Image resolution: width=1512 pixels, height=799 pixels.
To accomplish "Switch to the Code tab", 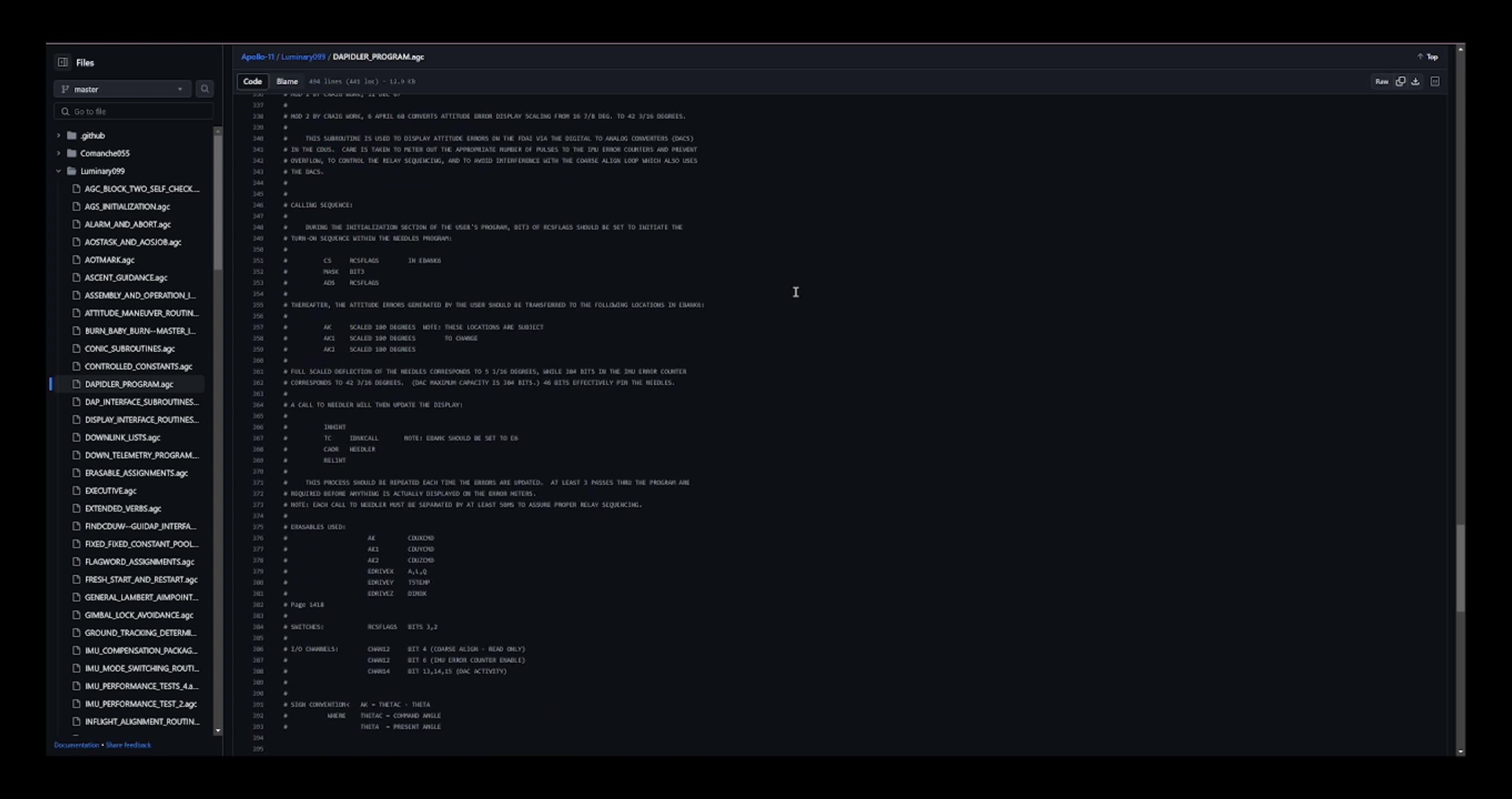I will click(x=252, y=82).
